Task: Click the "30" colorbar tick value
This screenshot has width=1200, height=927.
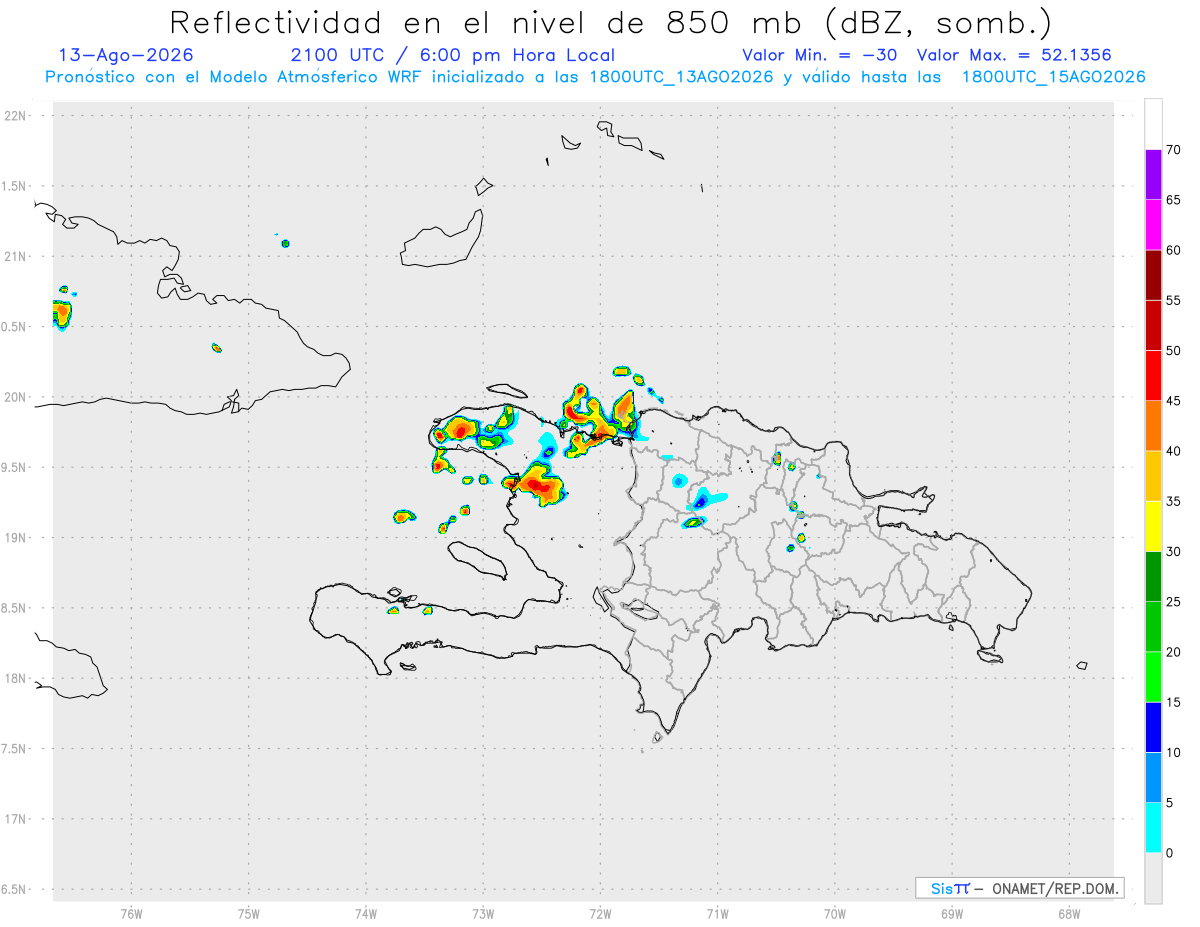Action: pos(1173,551)
